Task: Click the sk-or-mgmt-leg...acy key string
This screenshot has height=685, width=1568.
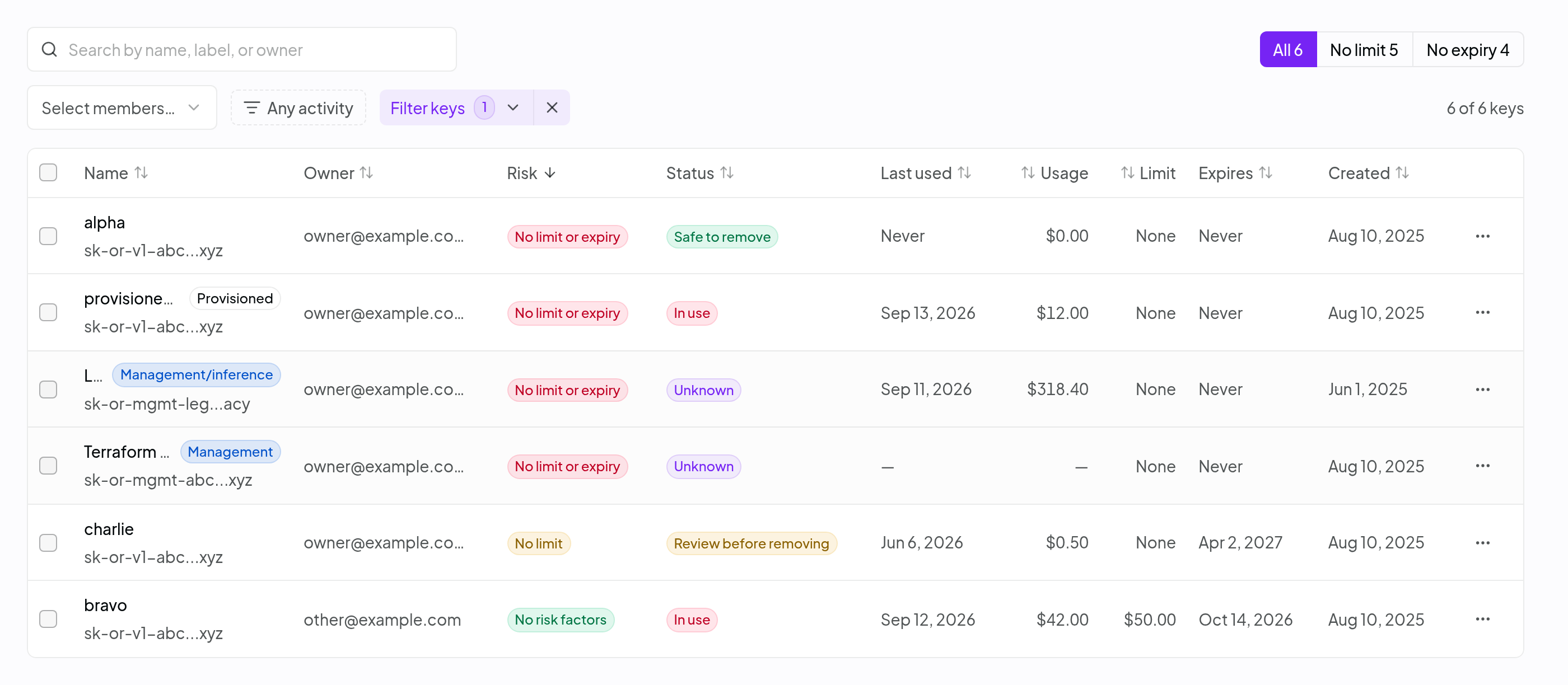Action: [x=167, y=404]
